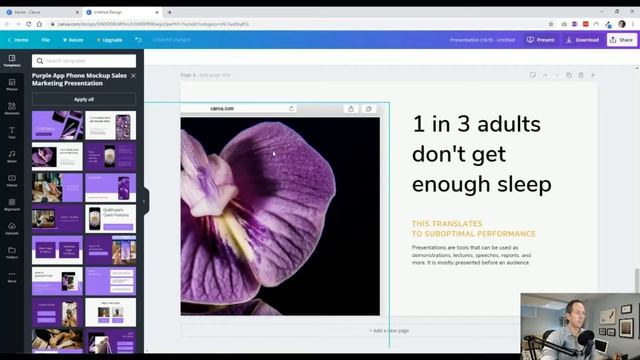Focus the Search templates field
The width and height of the screenshot is (640, 360).
coord(84,61)
